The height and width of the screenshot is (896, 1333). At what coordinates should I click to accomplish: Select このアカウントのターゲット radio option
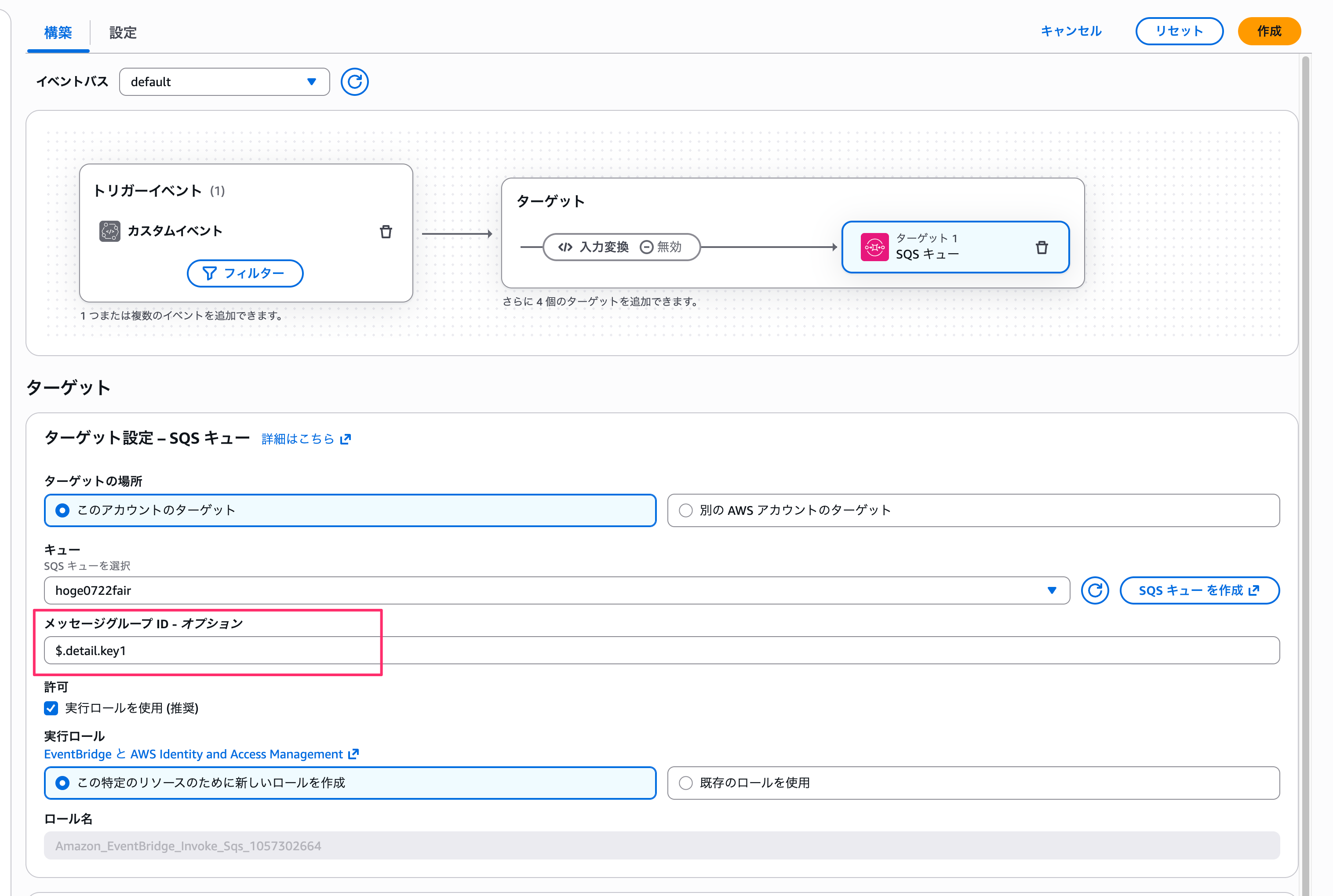coord(63,510)
